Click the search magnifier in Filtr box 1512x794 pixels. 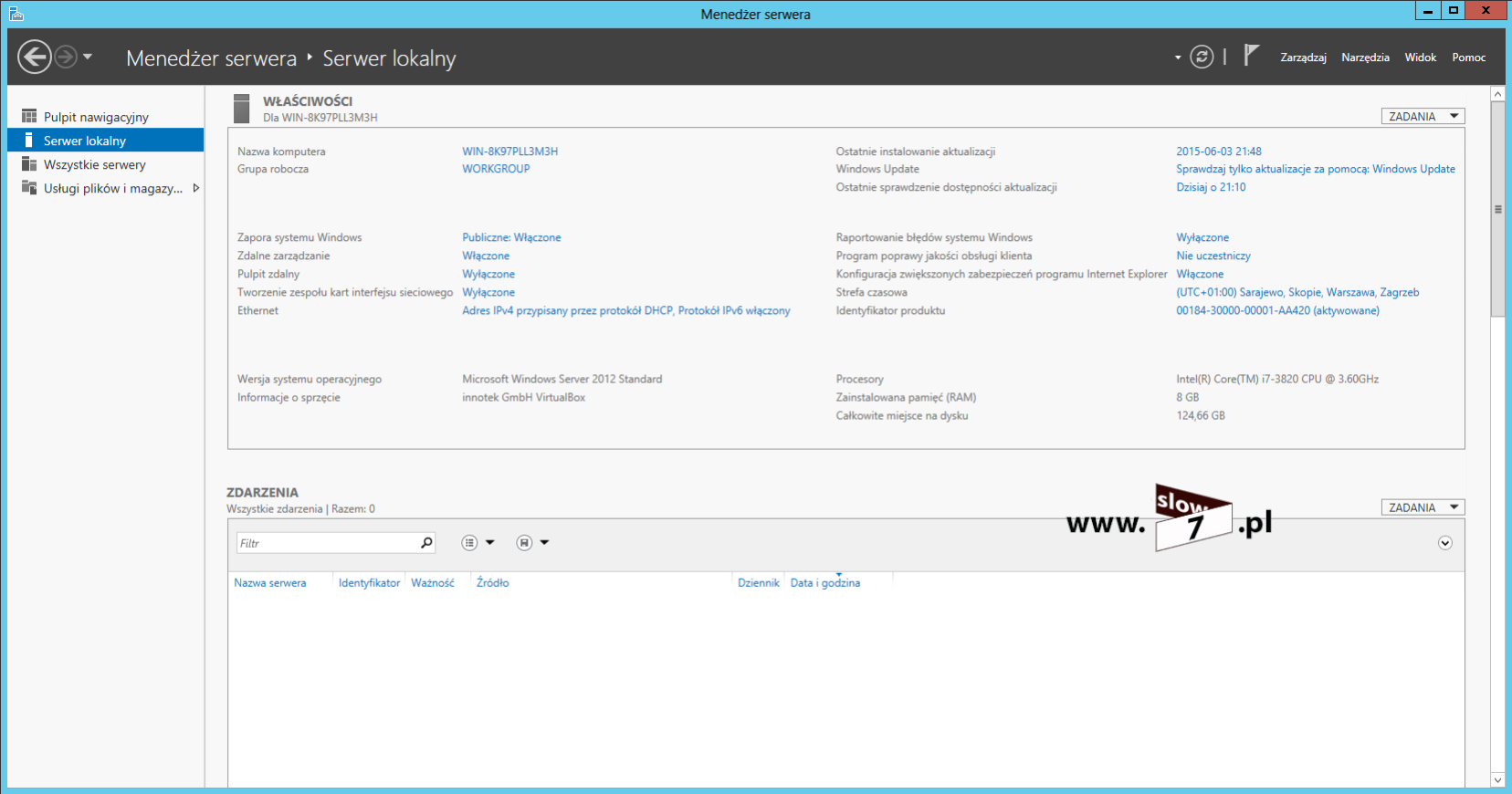(426, 543)
